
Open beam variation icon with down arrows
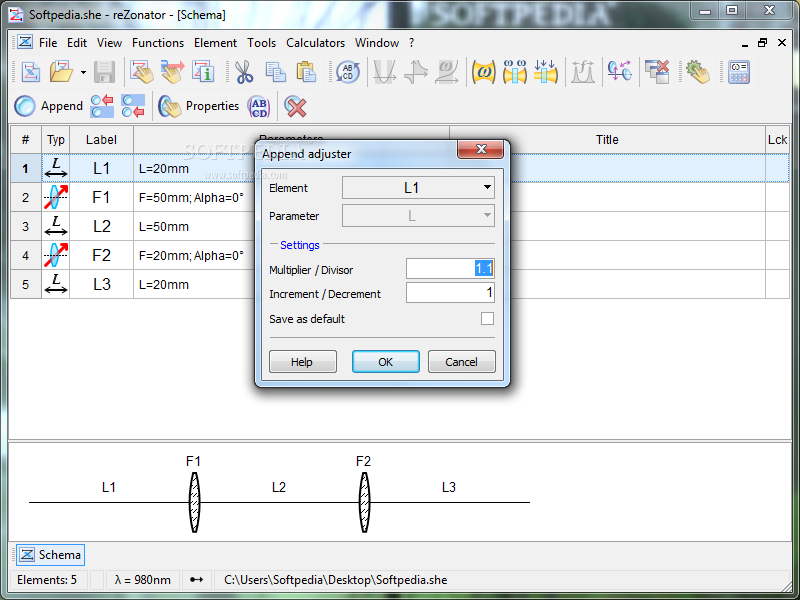point(545,72)
